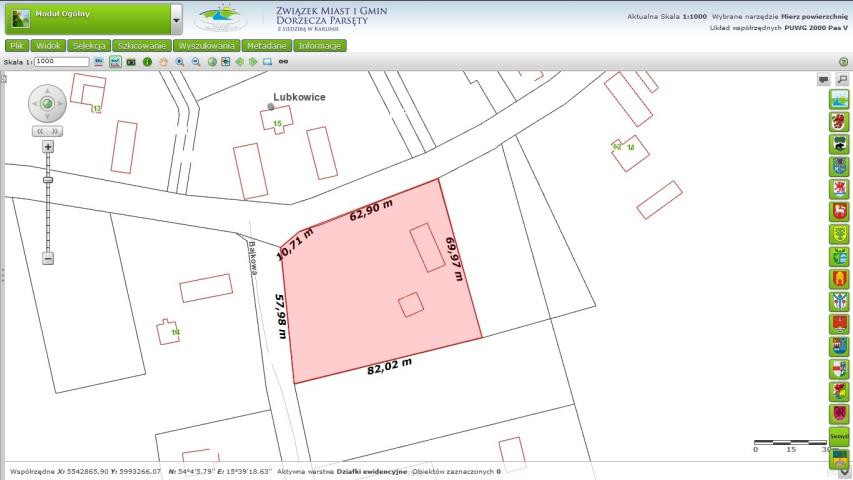Click the center-on-selection toolbar icon
The height and width of the screenshot is (480, 853).
point(226,62)
